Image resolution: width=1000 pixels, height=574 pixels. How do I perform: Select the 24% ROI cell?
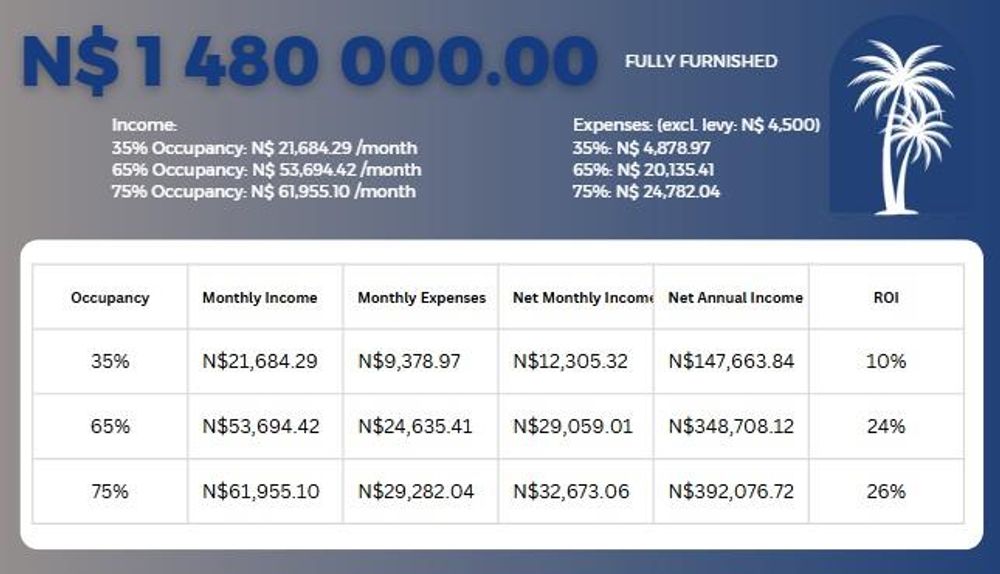[x=886, y=426]
